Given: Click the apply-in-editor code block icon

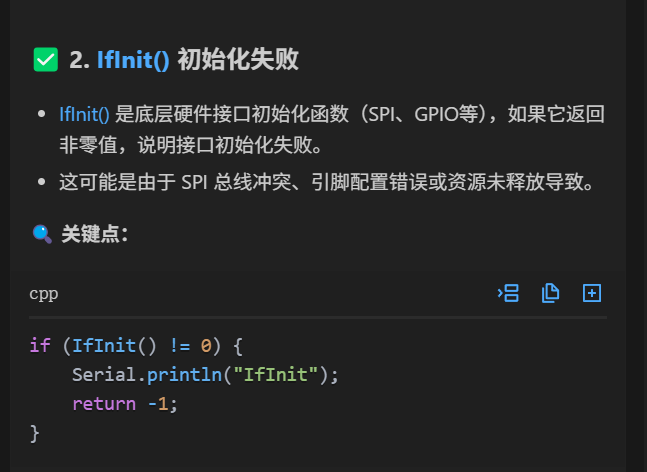Looking at the screenshot, I should (508, 293).
